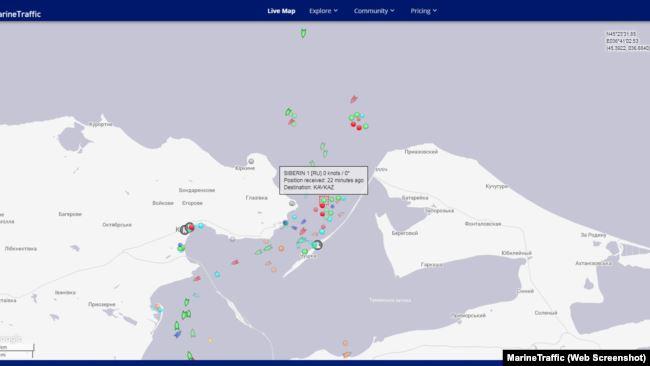Open the Live Map tab
This screenshot has width=650, height=366.
pos(281,11)
